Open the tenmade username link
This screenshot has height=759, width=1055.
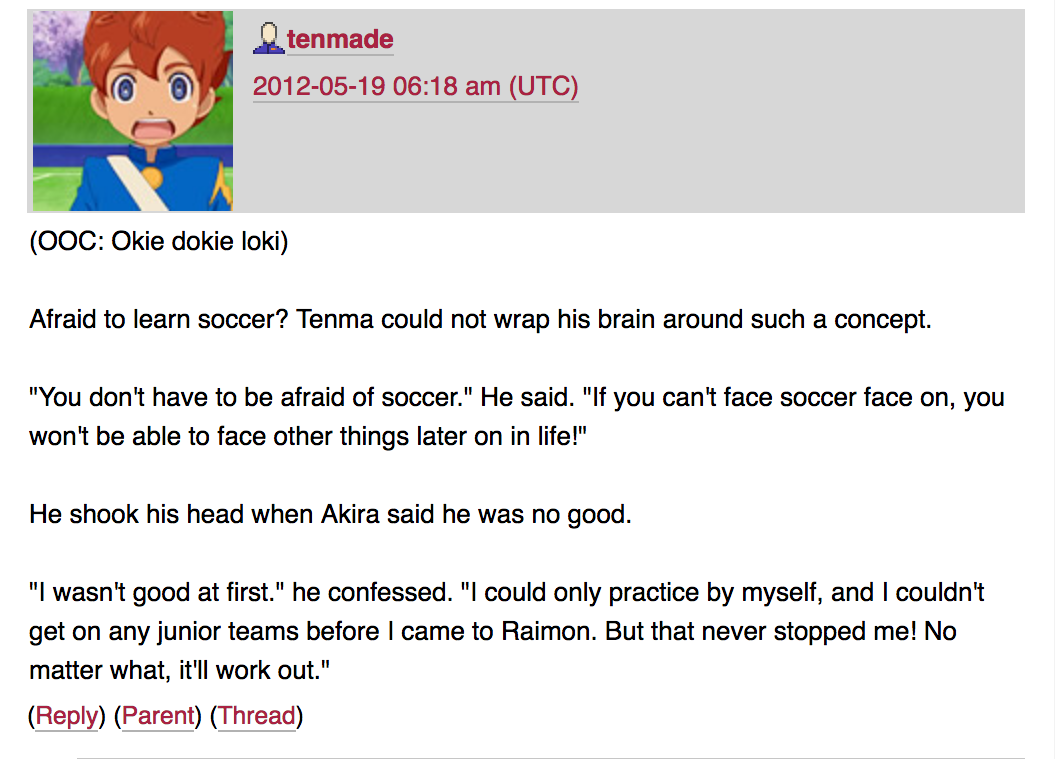340,40
